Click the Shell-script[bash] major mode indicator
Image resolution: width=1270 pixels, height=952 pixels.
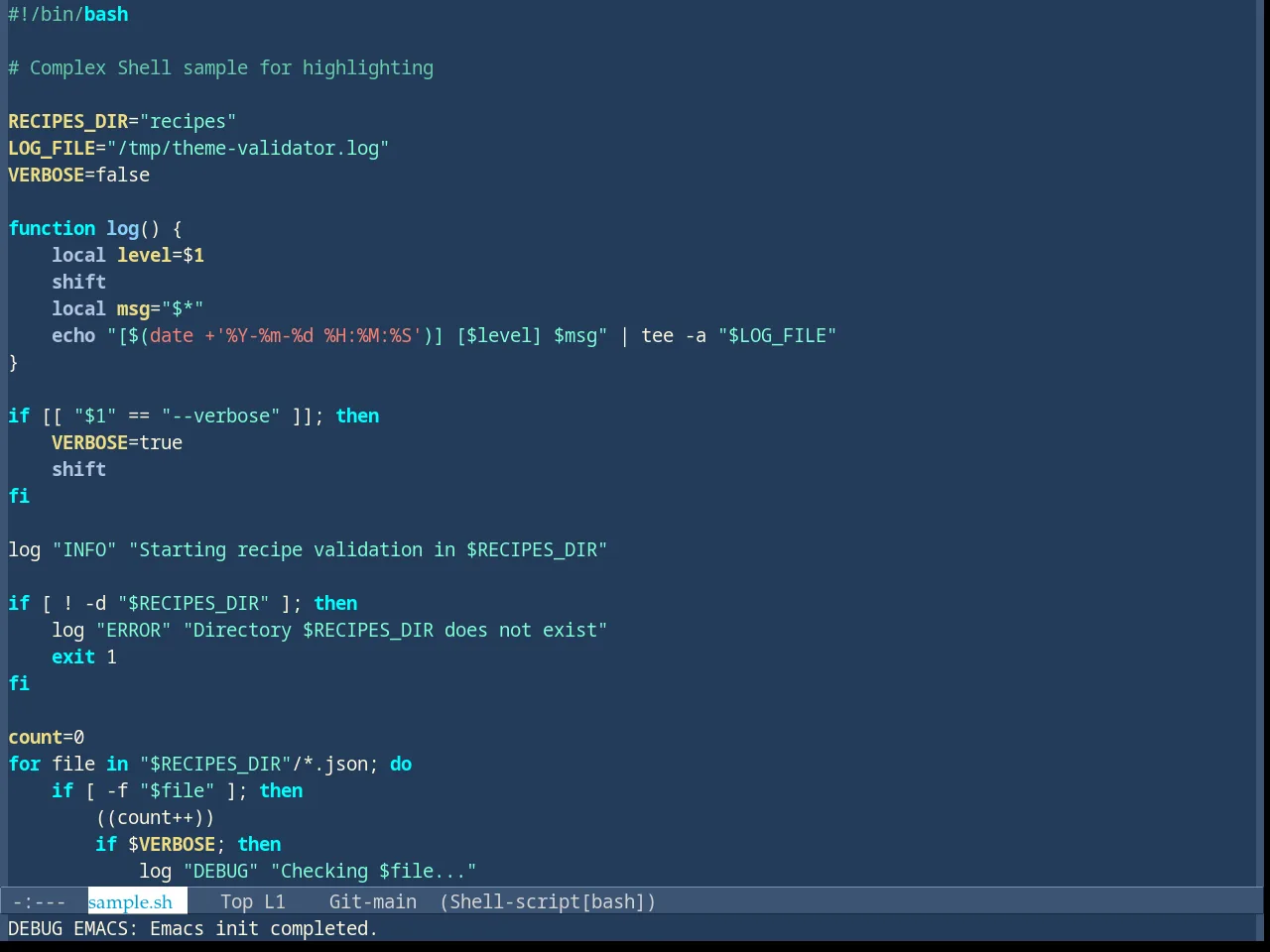548,901
